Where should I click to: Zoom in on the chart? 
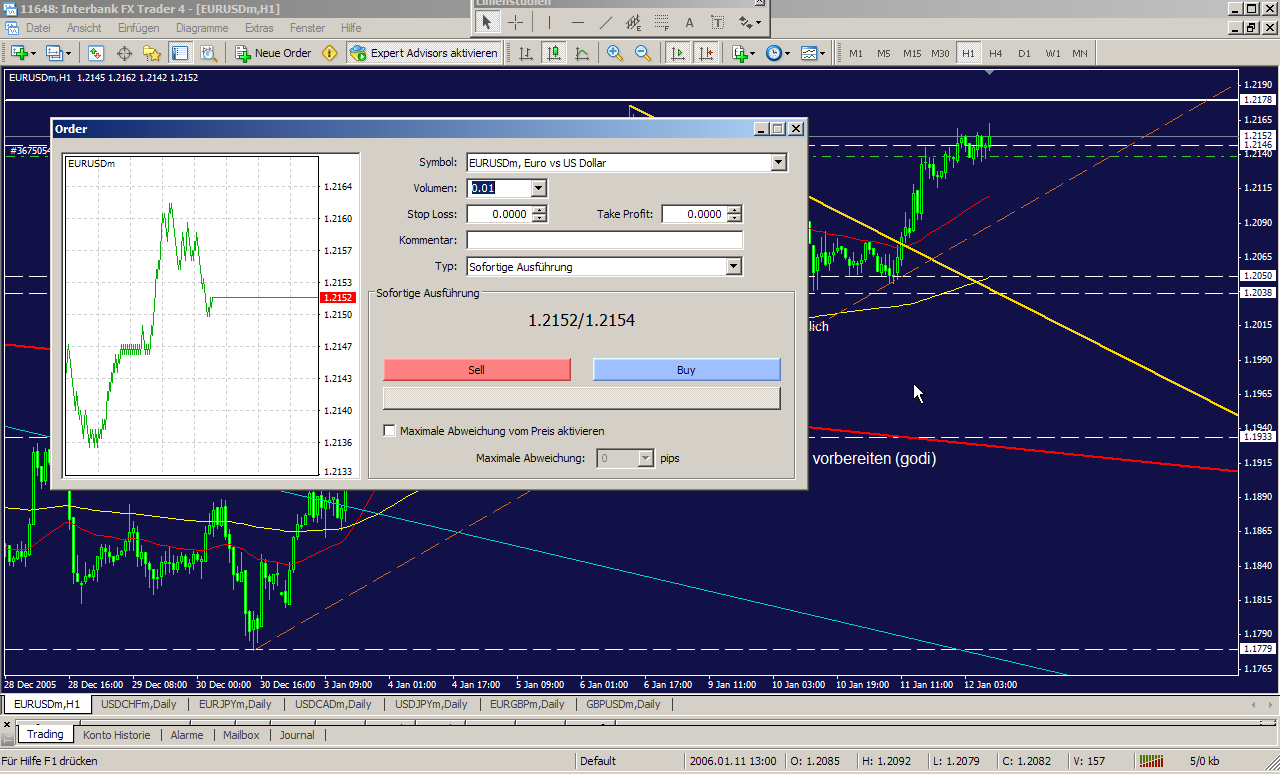(615, 53)
